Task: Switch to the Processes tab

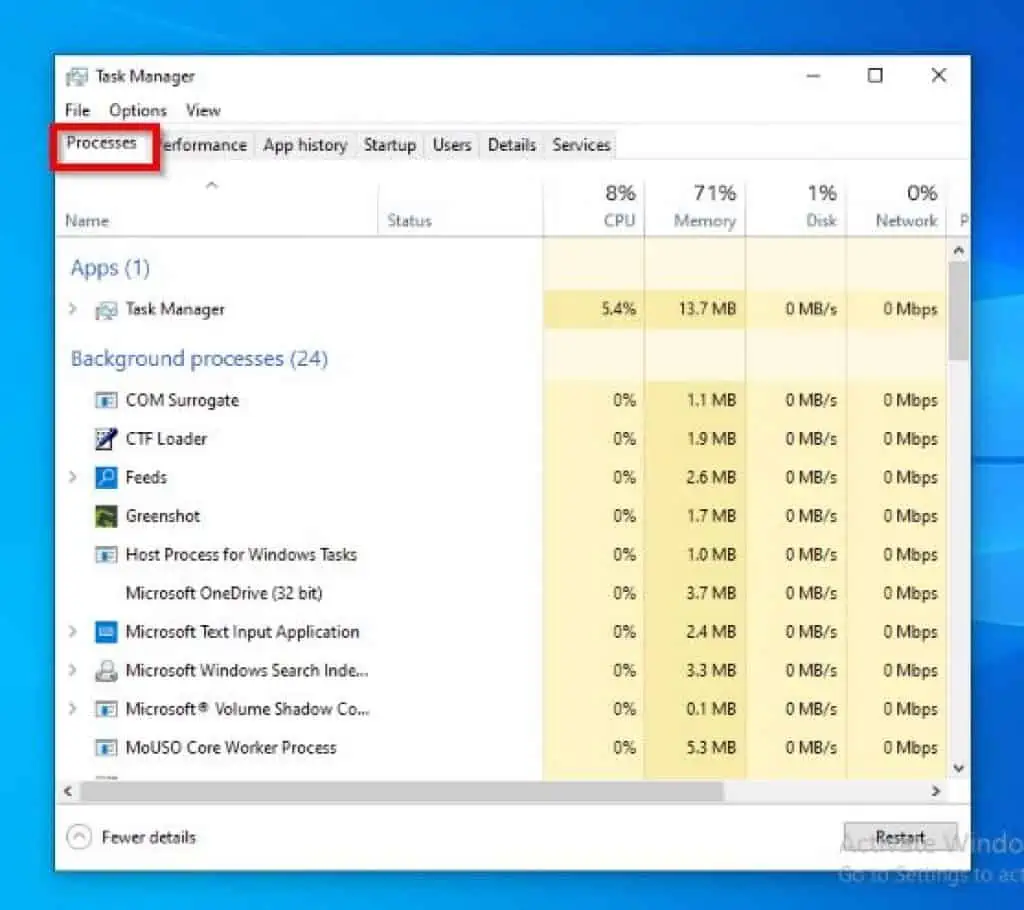Action: 101,142
